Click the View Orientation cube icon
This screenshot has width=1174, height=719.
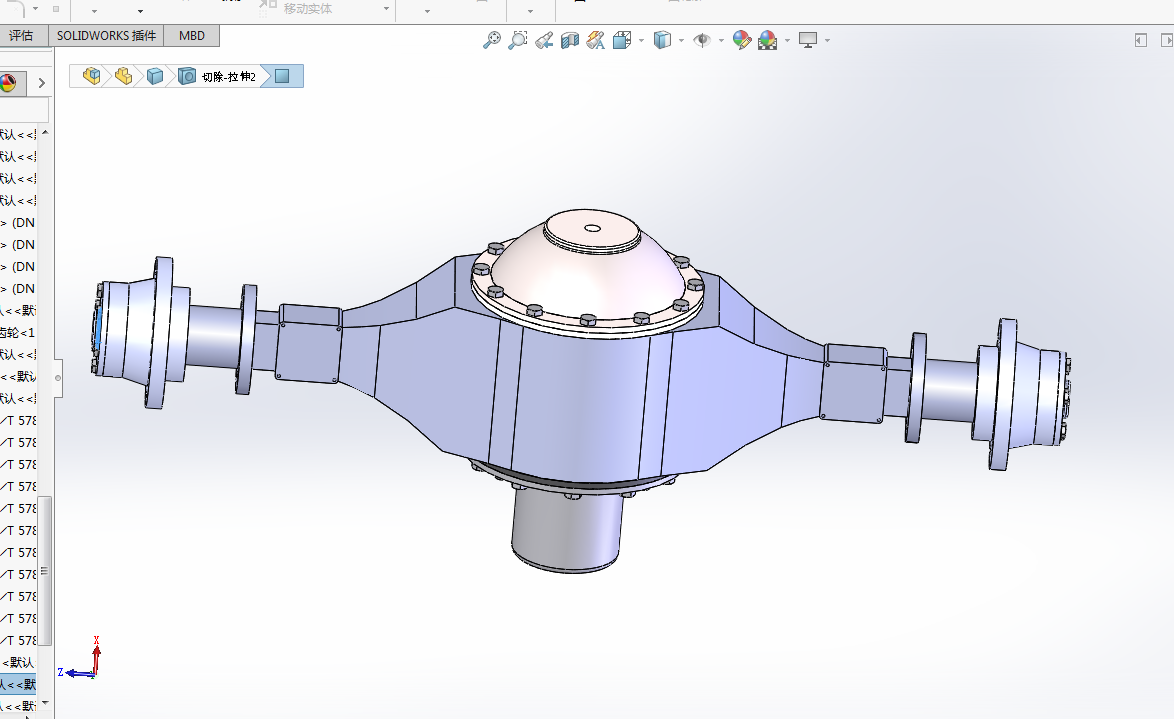622,40
